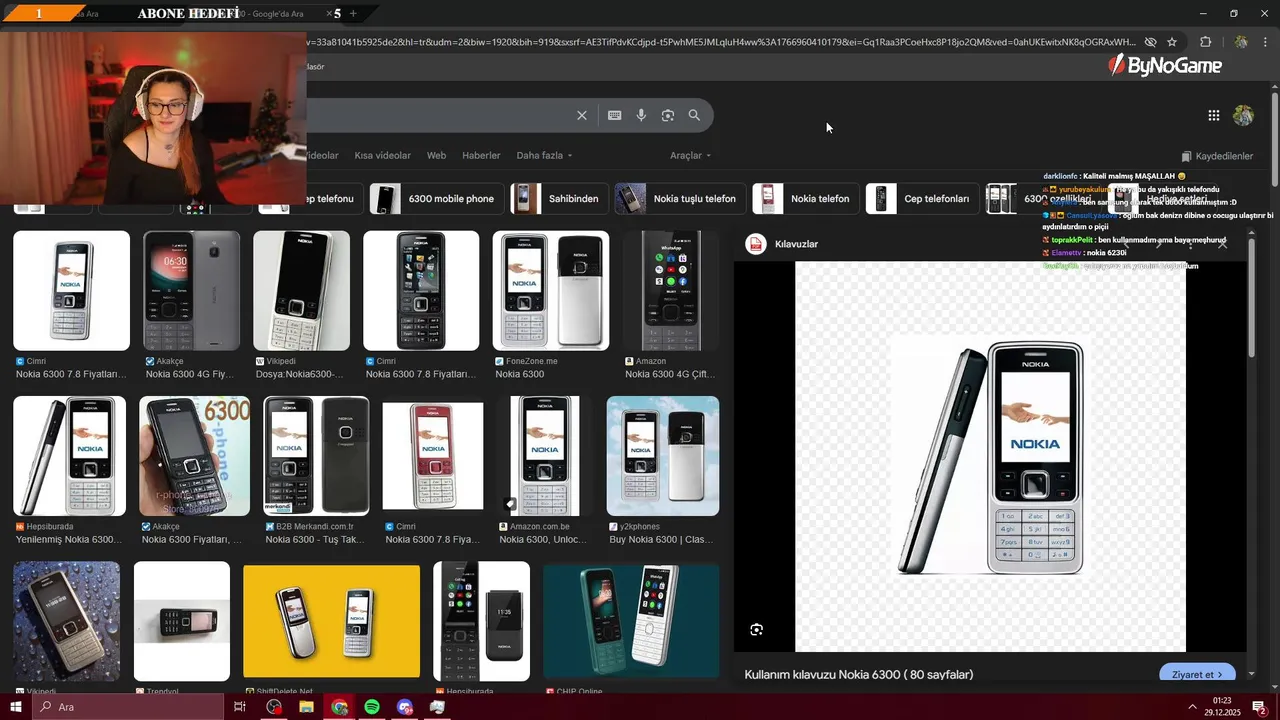Open Discord from the taskbar
The image size is (1280, 720).
[404, 707]
